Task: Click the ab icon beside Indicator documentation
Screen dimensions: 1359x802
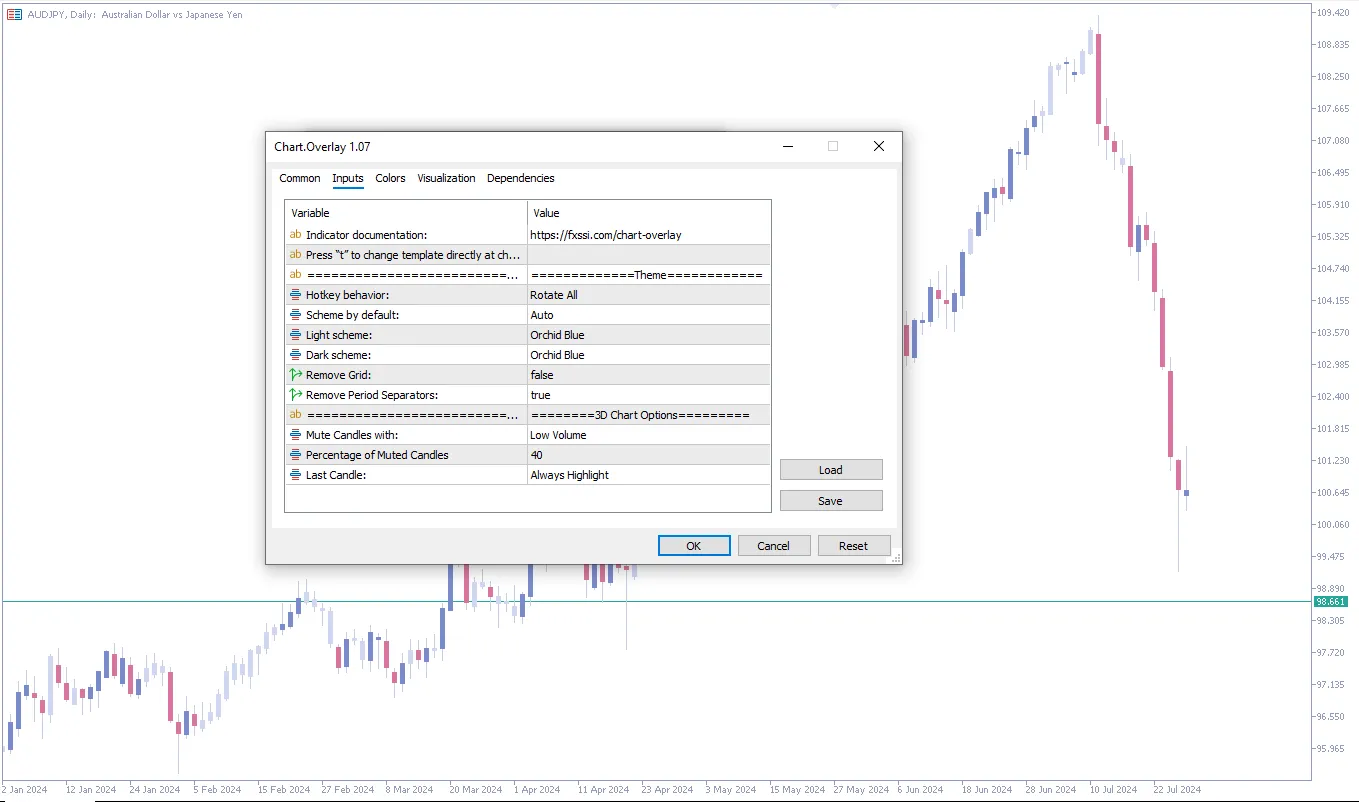Action: coord(295,234)
